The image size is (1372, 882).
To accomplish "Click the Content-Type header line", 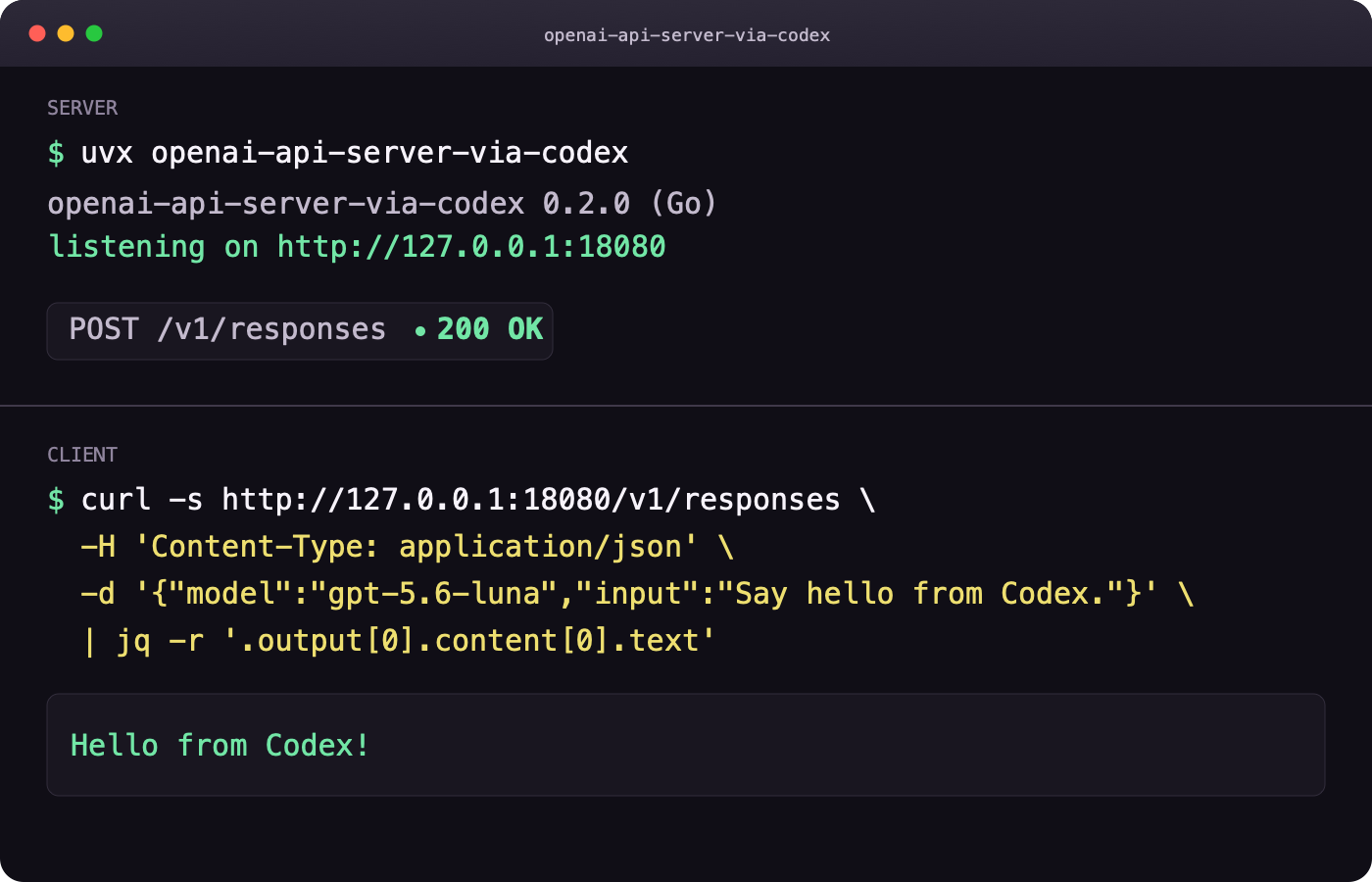I will [x=408, y=547].
